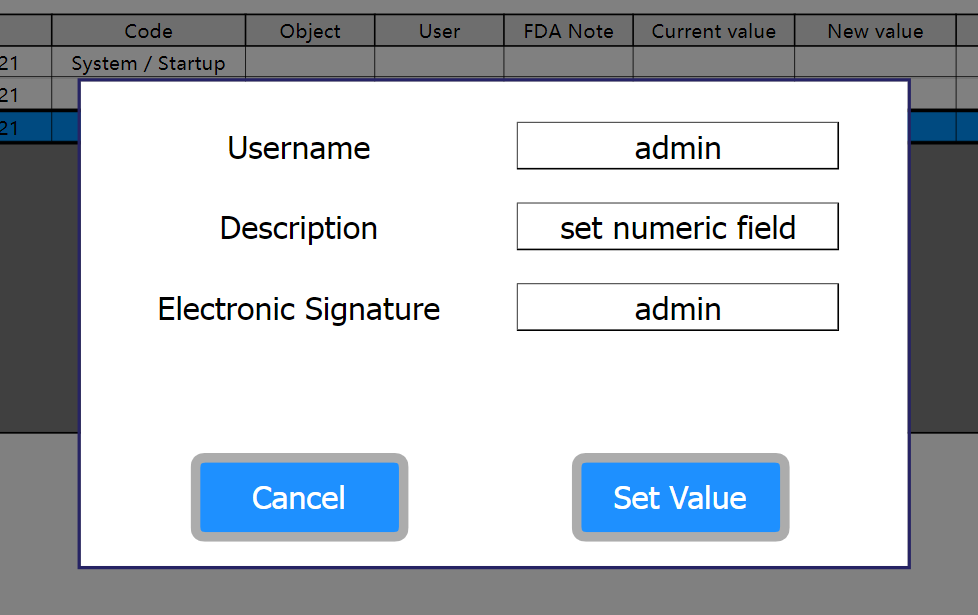Click the Username input field

point(677,146)
